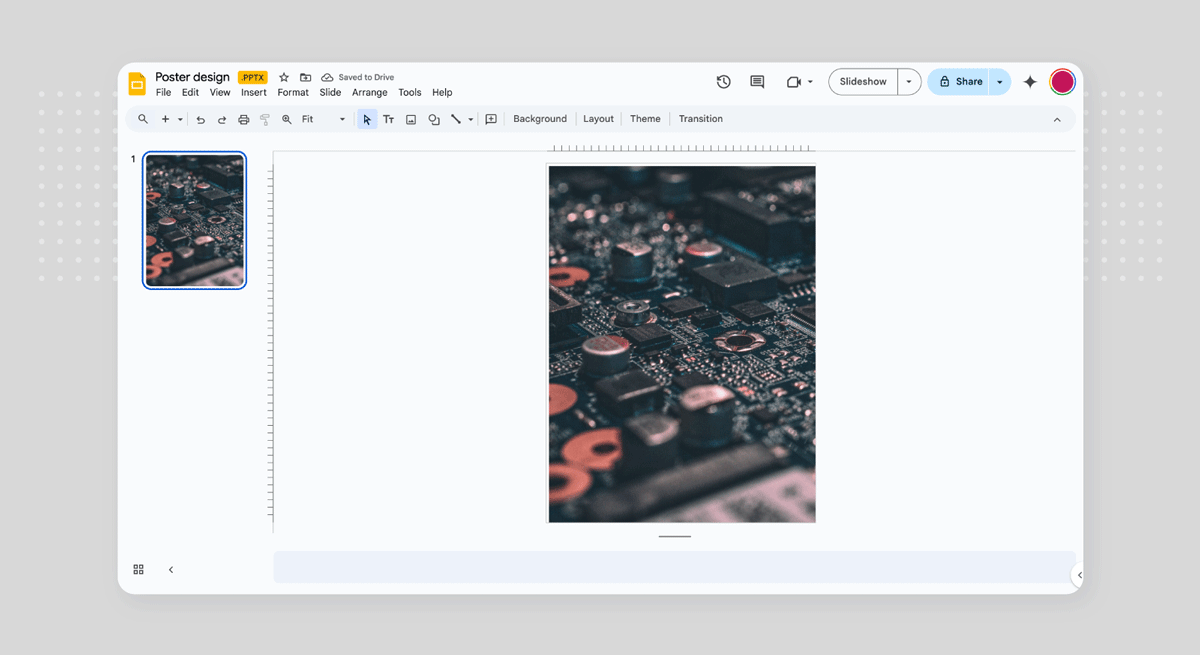Click the Background button

tap(539, 119)
